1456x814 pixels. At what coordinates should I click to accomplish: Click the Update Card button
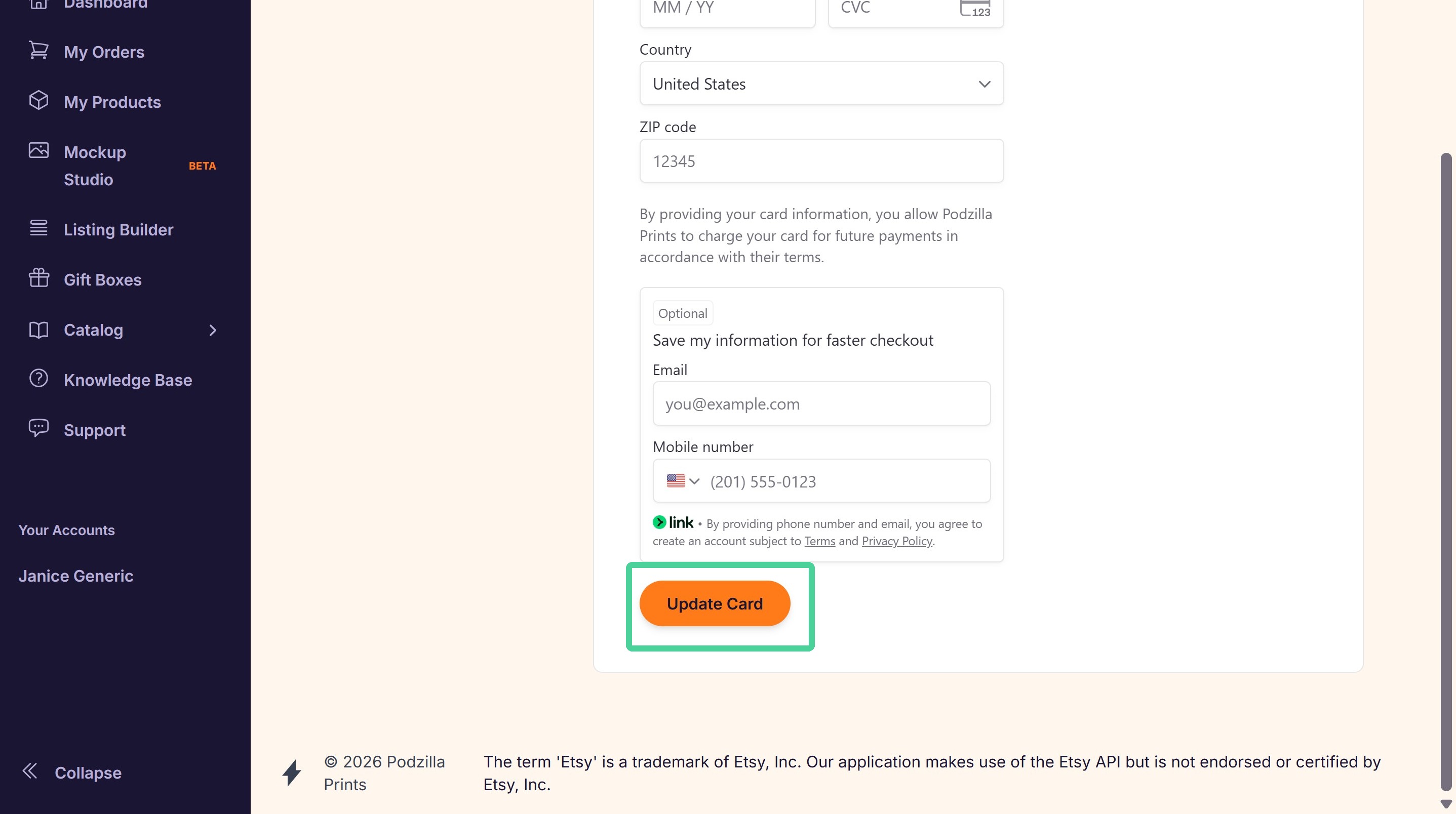pyautogui.click(x=715, y=603)
